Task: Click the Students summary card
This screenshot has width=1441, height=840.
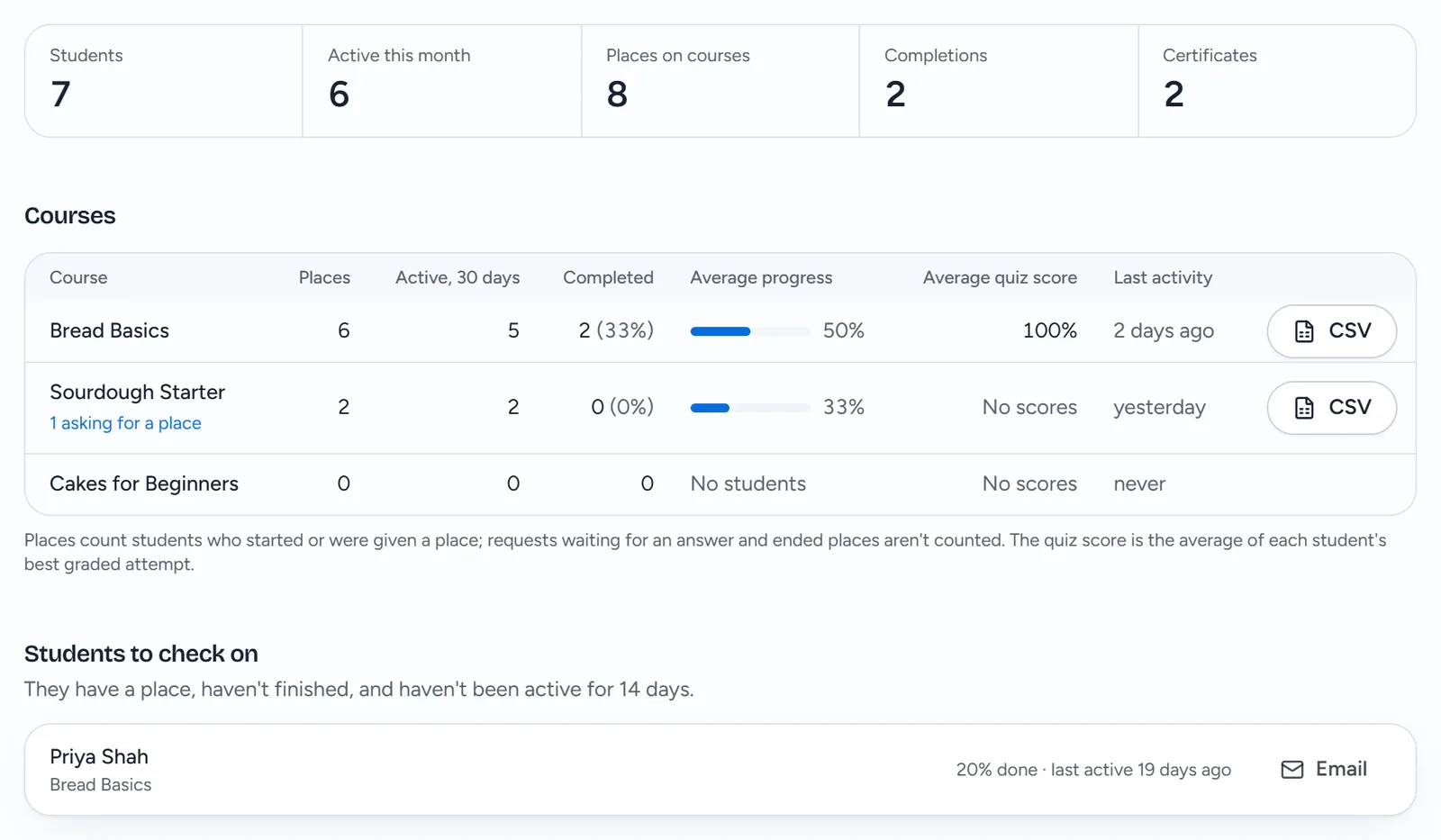Action: [164, 81]
